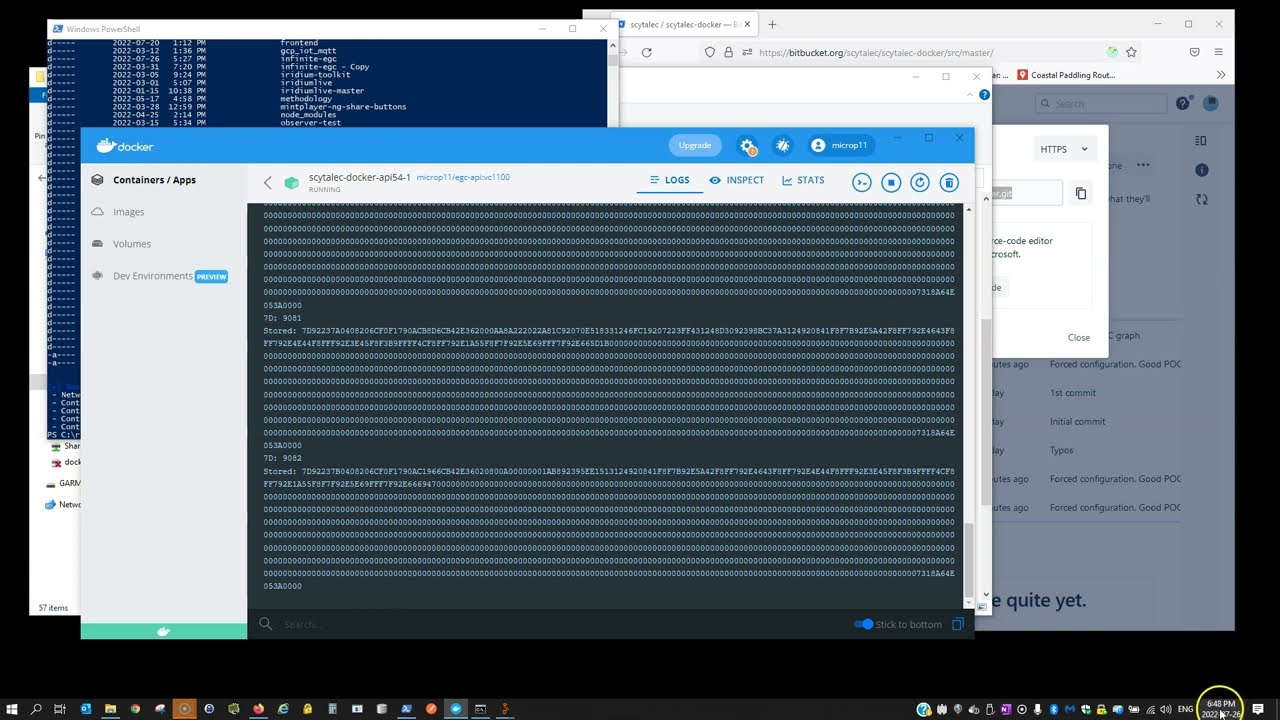
Task: Restart the container with the circular arrow icon
Action: tap(920, 182)
